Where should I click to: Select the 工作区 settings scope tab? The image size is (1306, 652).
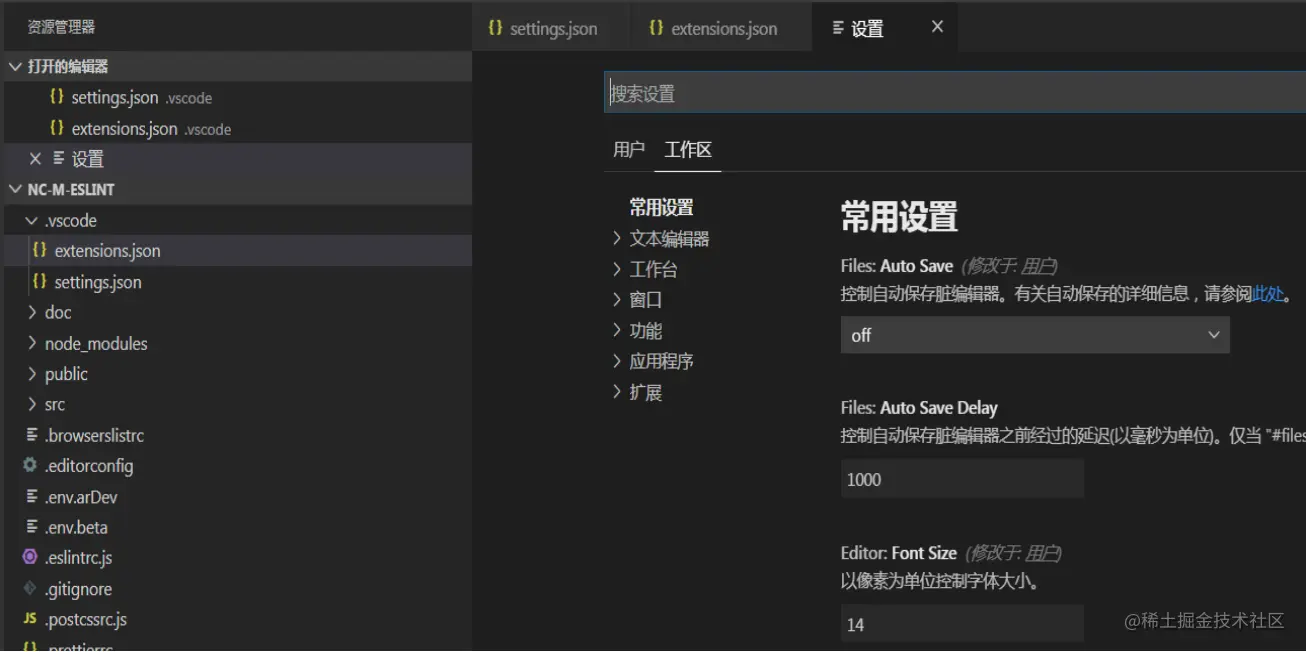pos(688,149)
